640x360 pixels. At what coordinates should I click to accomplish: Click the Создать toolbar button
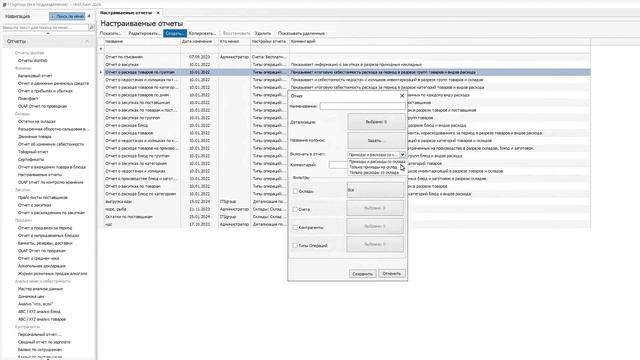[x=175, y=33]
